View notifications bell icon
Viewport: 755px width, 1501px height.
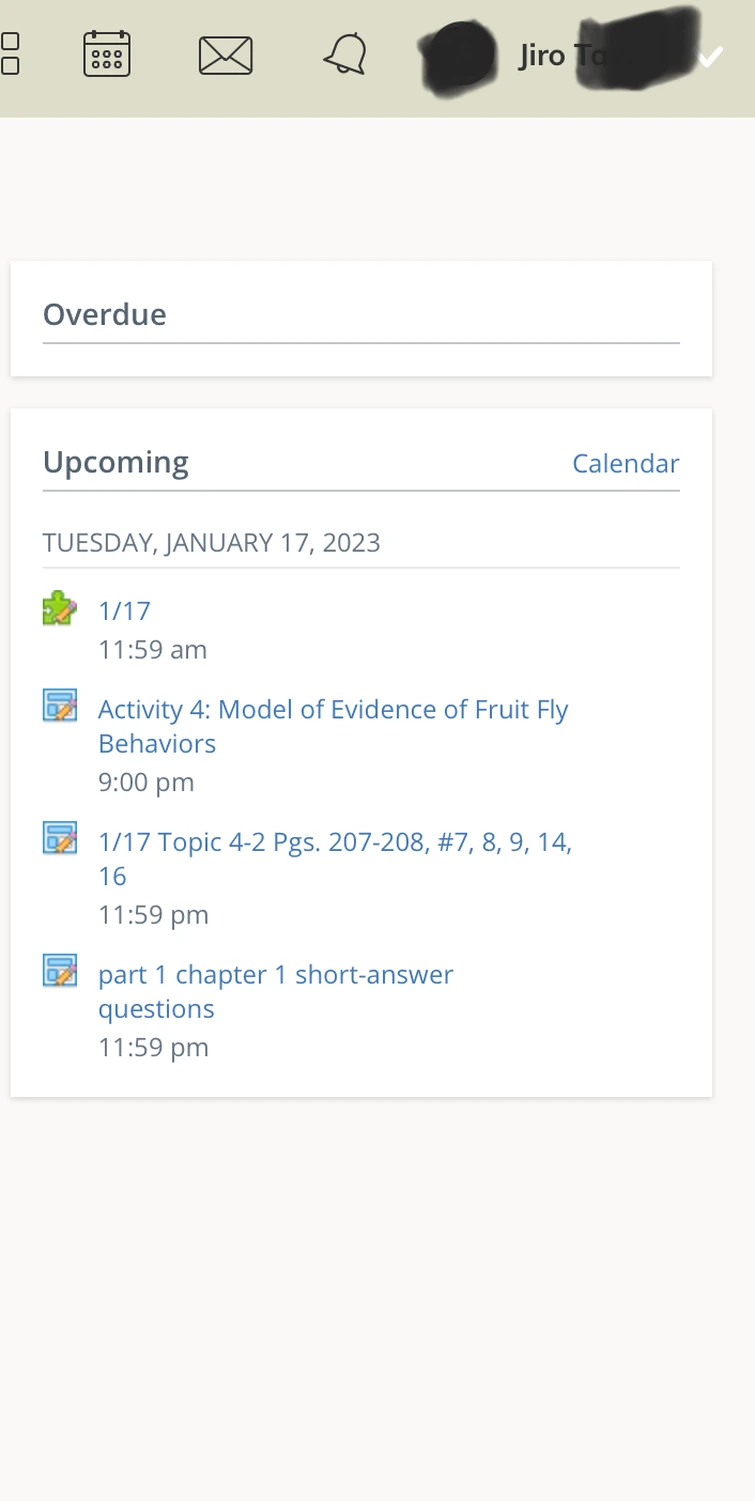(x=345, y=54)
